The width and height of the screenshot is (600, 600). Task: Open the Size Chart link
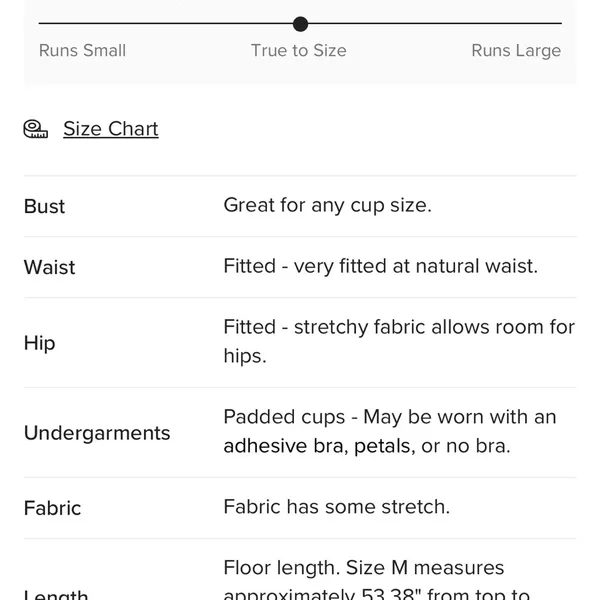pyautogui.click(x=111, y=129)
